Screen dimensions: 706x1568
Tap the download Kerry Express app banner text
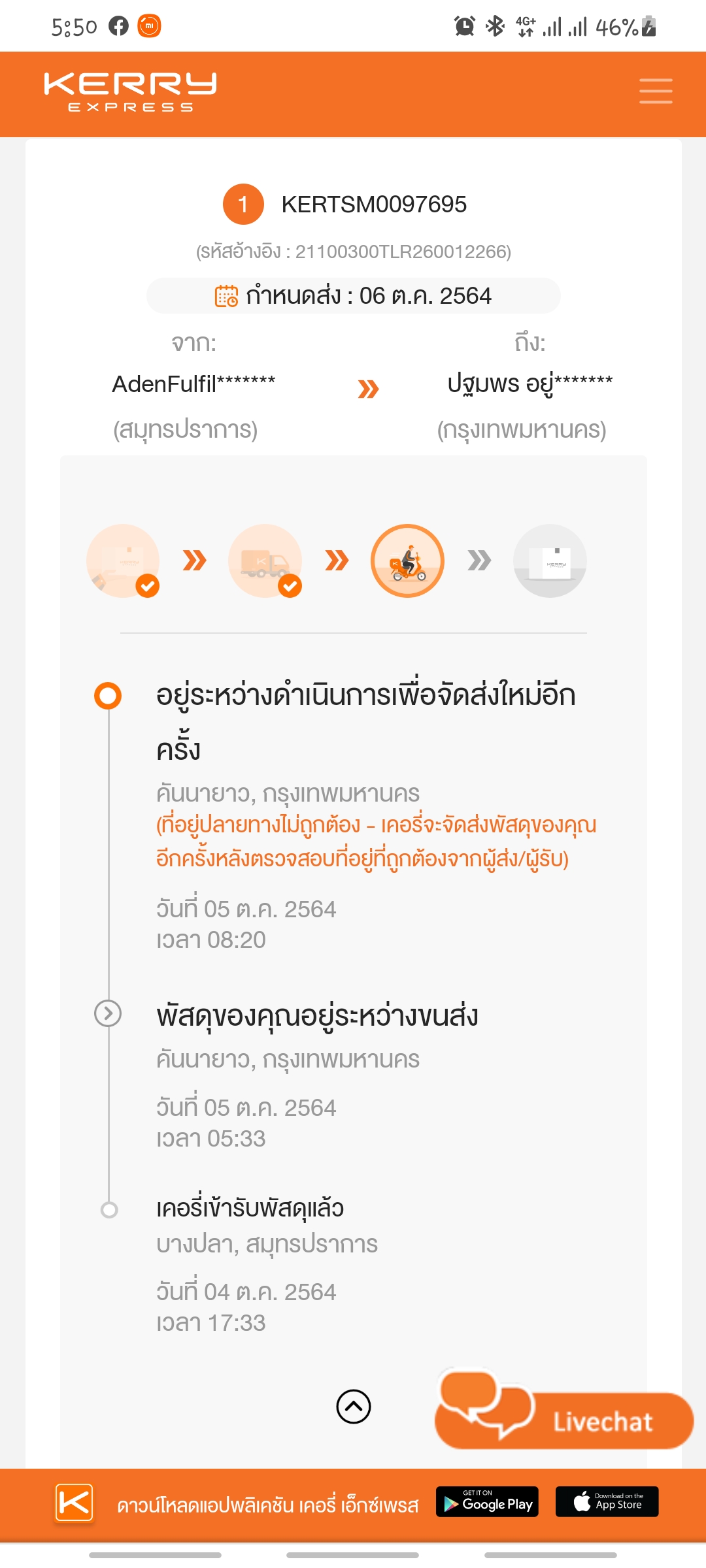tap(268, 1505)
